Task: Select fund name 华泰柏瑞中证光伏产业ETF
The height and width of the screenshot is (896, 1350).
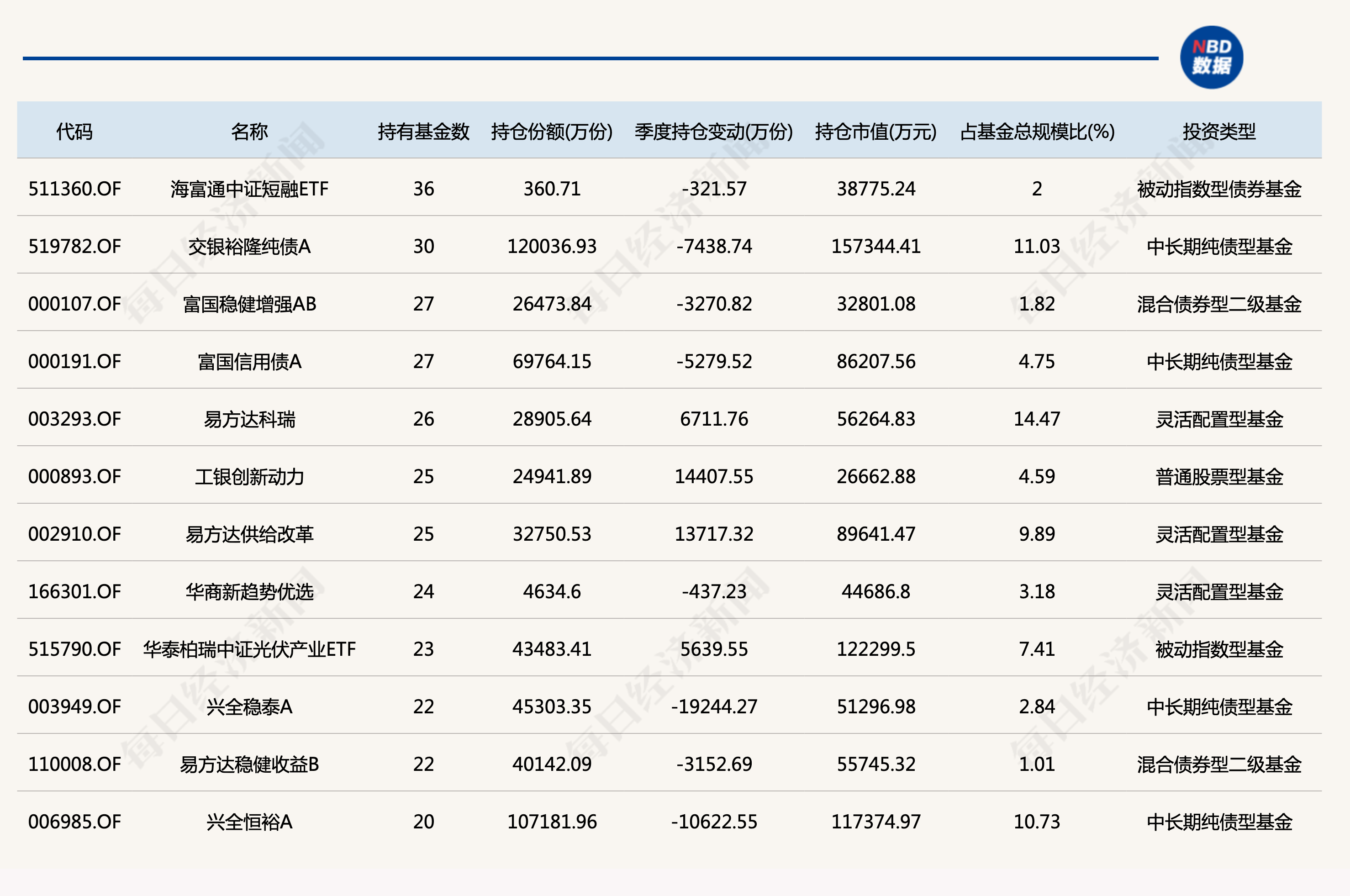Action: point(249,649)
